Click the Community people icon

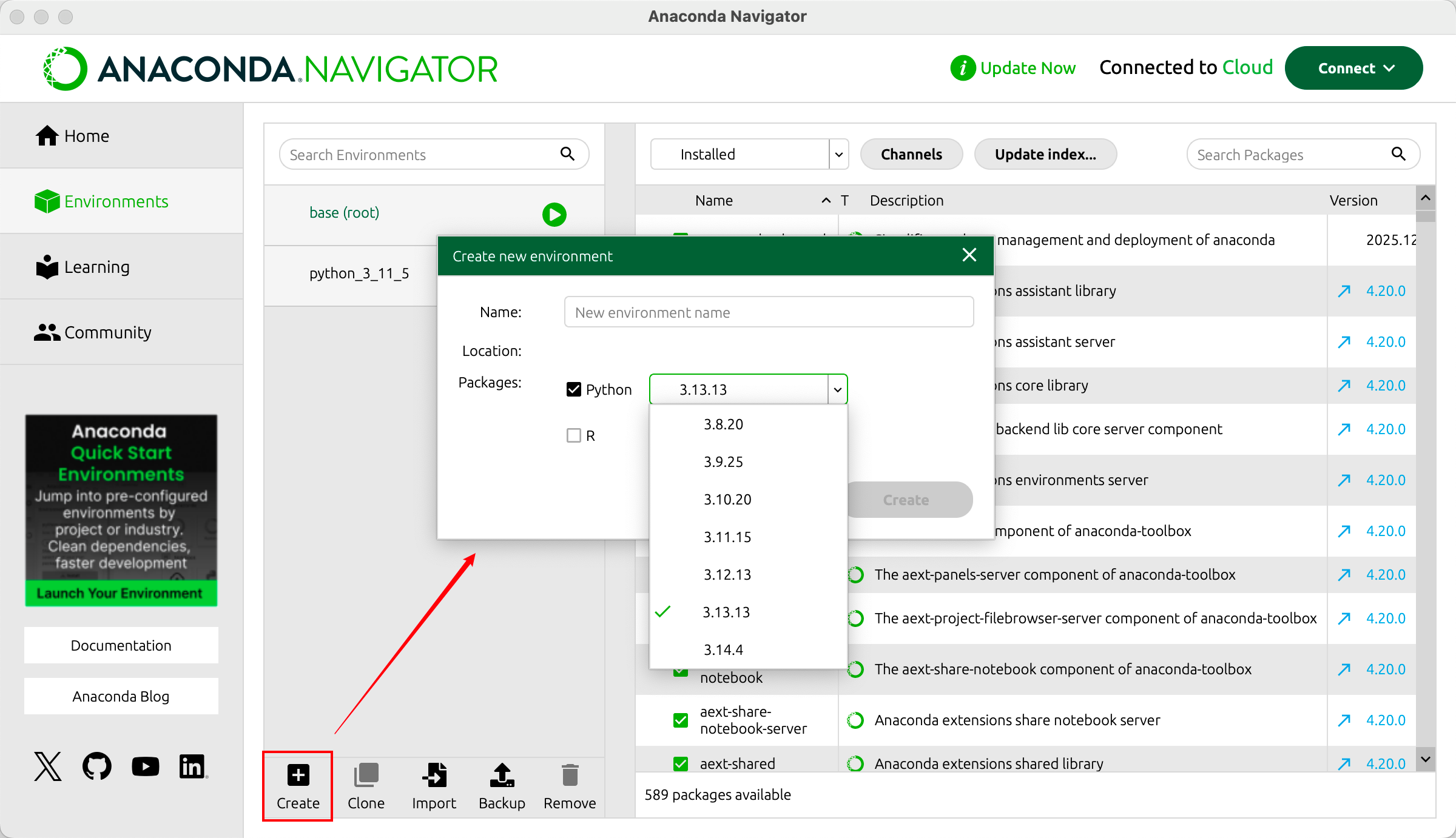(x=47, y=332)
